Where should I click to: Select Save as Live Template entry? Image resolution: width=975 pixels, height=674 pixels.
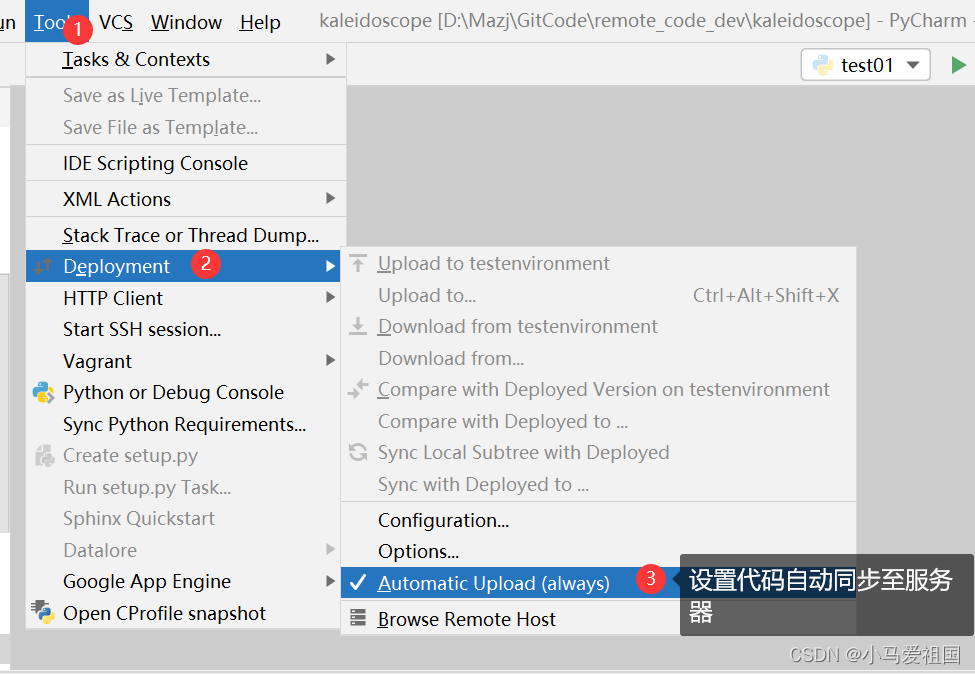pyautogui.click(x=186, y=95)
